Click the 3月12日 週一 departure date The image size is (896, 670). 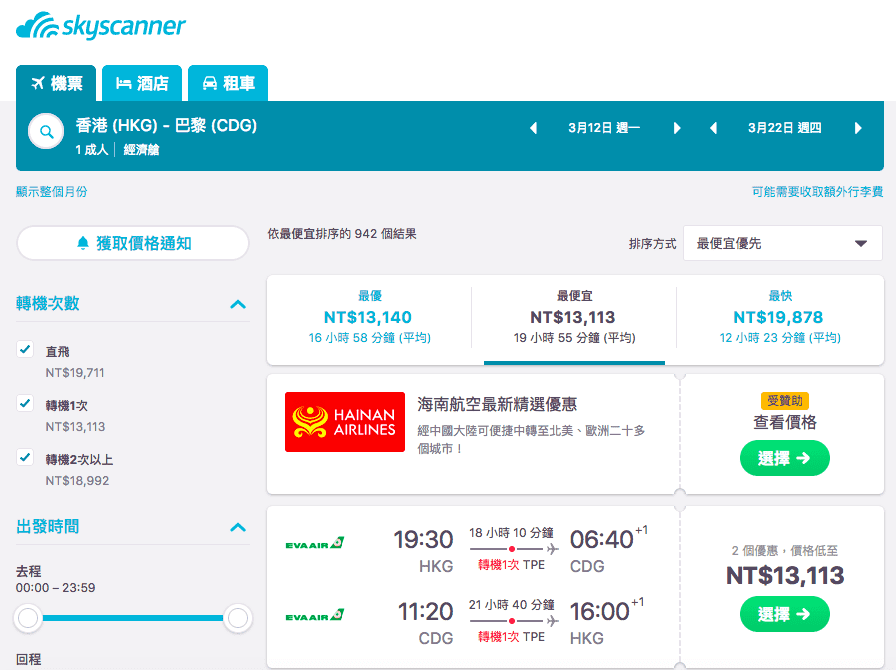pyautogui.click(x=603, y=128)
